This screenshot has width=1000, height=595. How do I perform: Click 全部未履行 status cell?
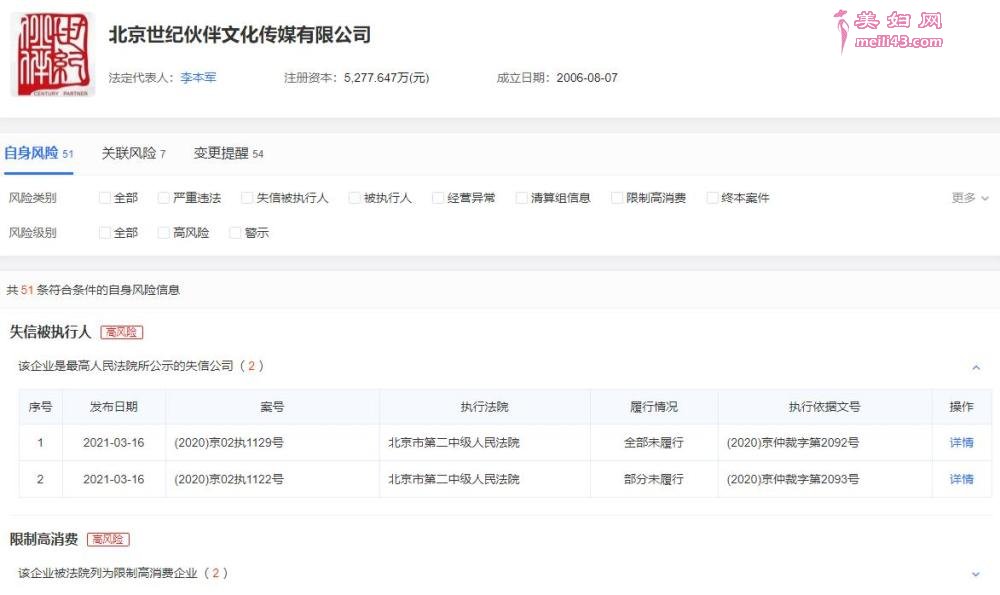[654, 443]
